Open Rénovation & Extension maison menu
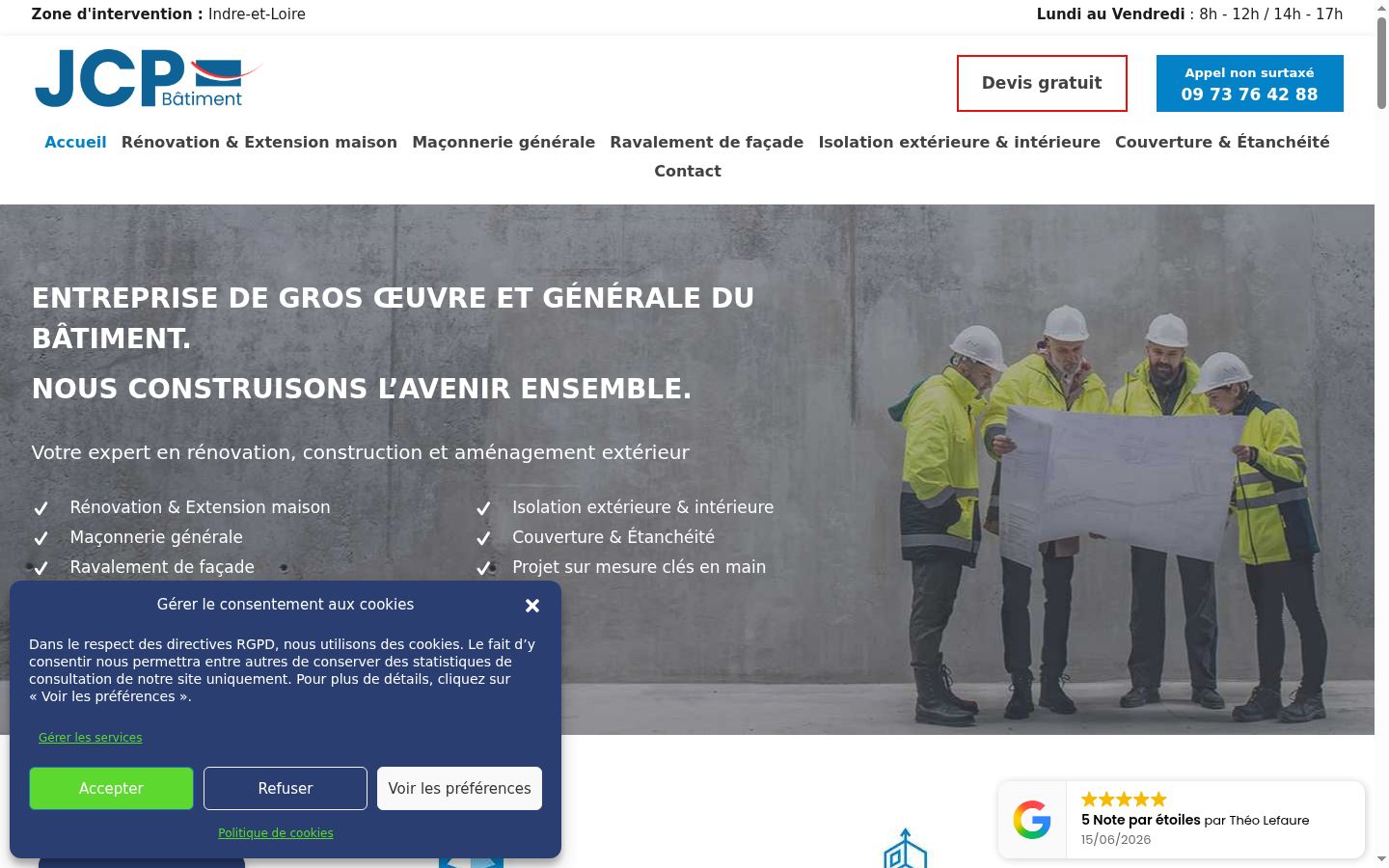1389x868 pixels. pyautogui.click(x=259, y=142)
